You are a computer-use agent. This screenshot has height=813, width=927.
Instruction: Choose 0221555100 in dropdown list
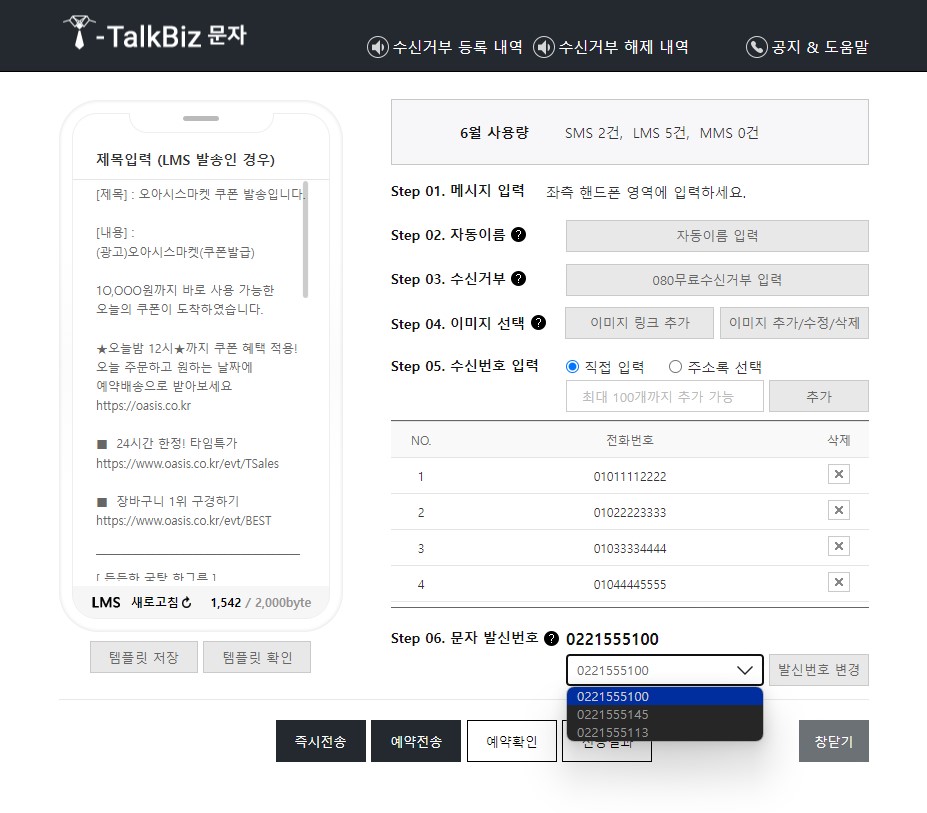665,697
